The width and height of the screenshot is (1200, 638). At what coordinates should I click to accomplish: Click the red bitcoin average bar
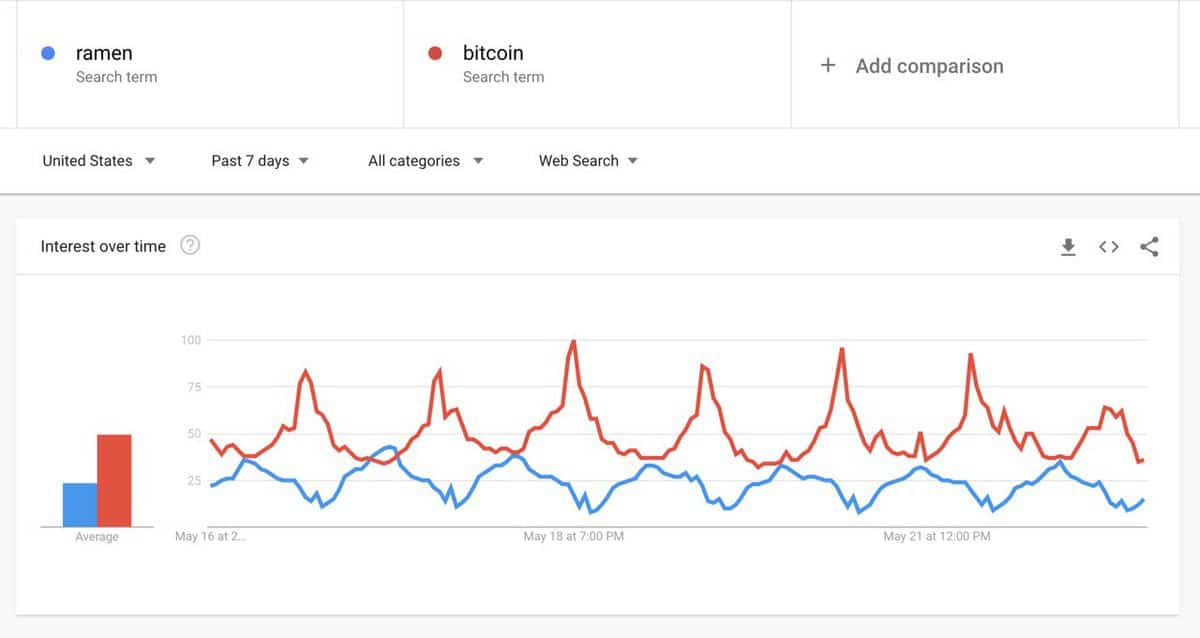[113, 480]
